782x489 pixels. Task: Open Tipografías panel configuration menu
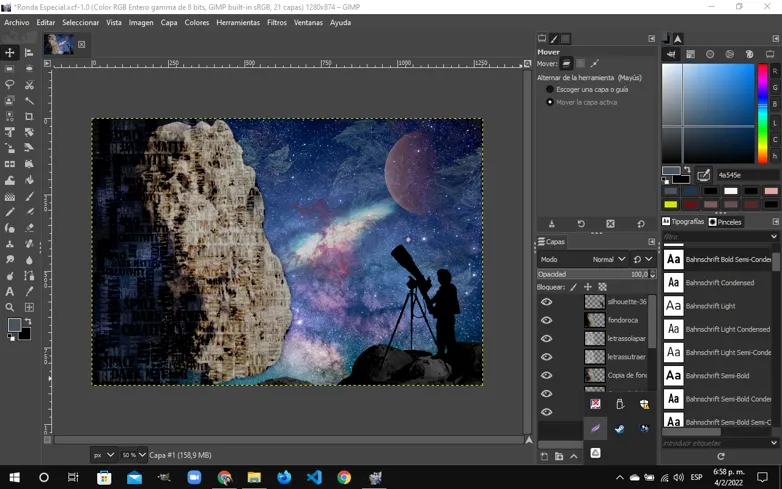[776, 221]
